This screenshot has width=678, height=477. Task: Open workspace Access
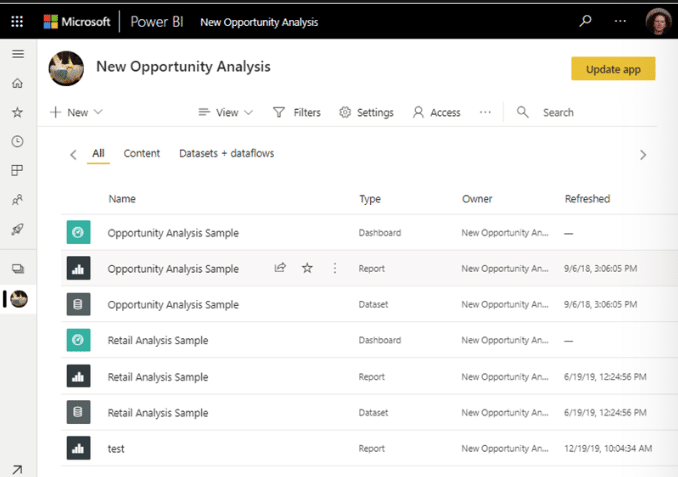pyautogui.click(x=437, y=112)
